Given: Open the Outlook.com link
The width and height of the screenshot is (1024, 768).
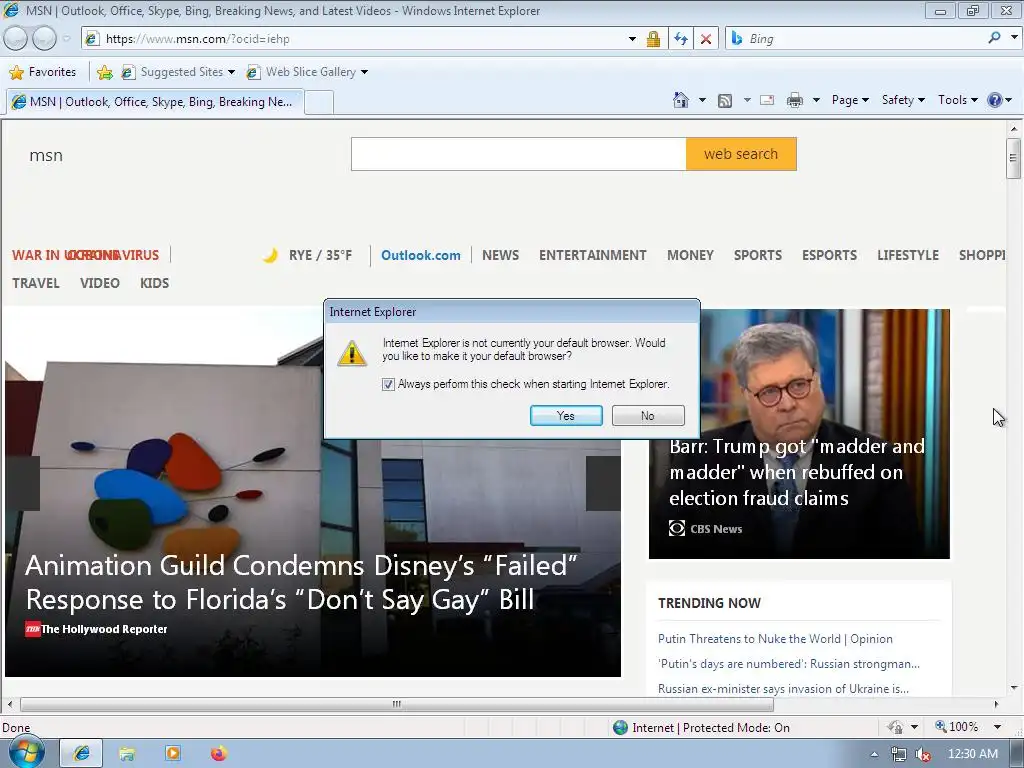Looking at the screenshot, I should coord(421,255).
